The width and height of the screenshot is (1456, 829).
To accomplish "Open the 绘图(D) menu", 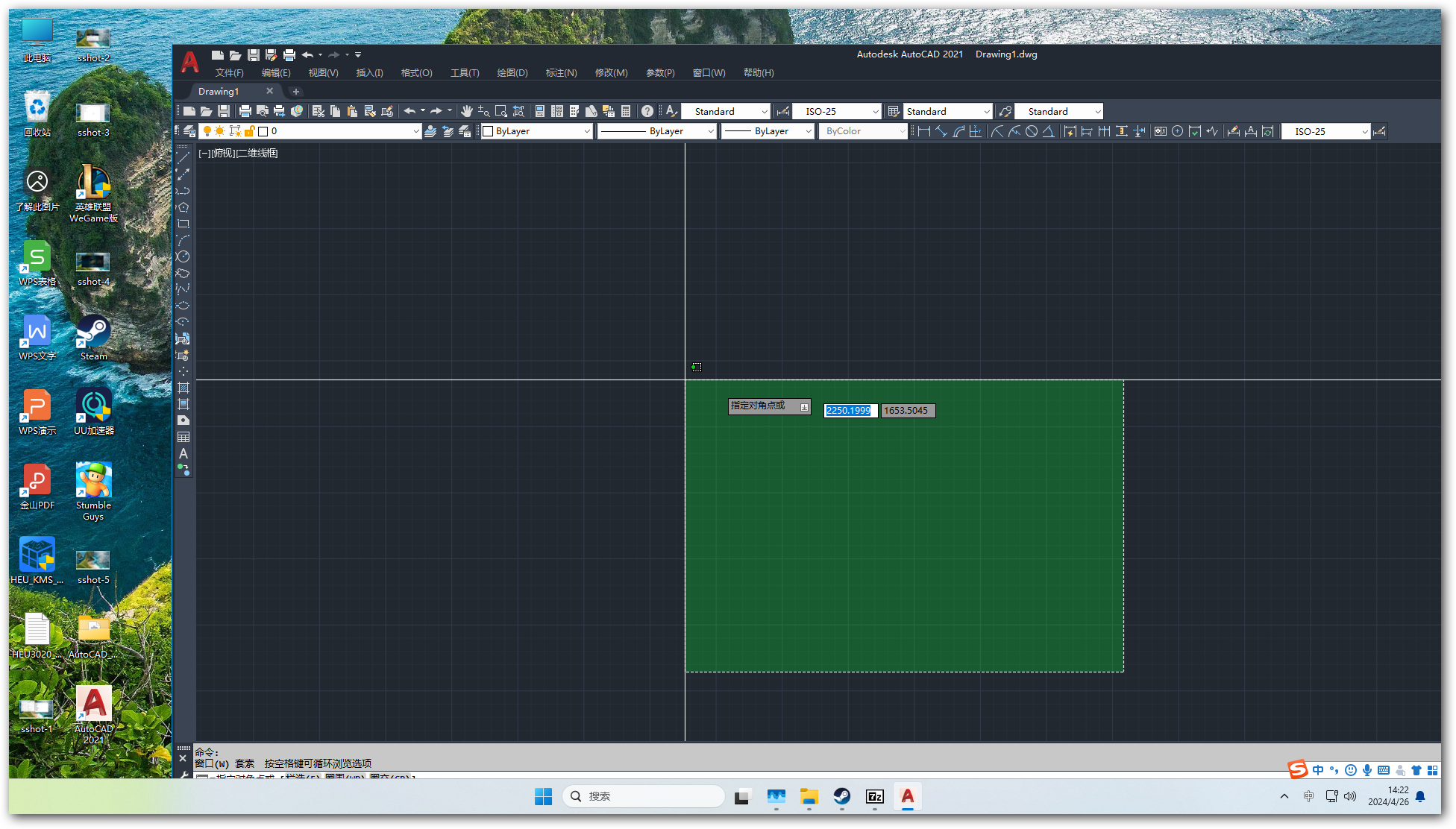I will pos(512,72).
